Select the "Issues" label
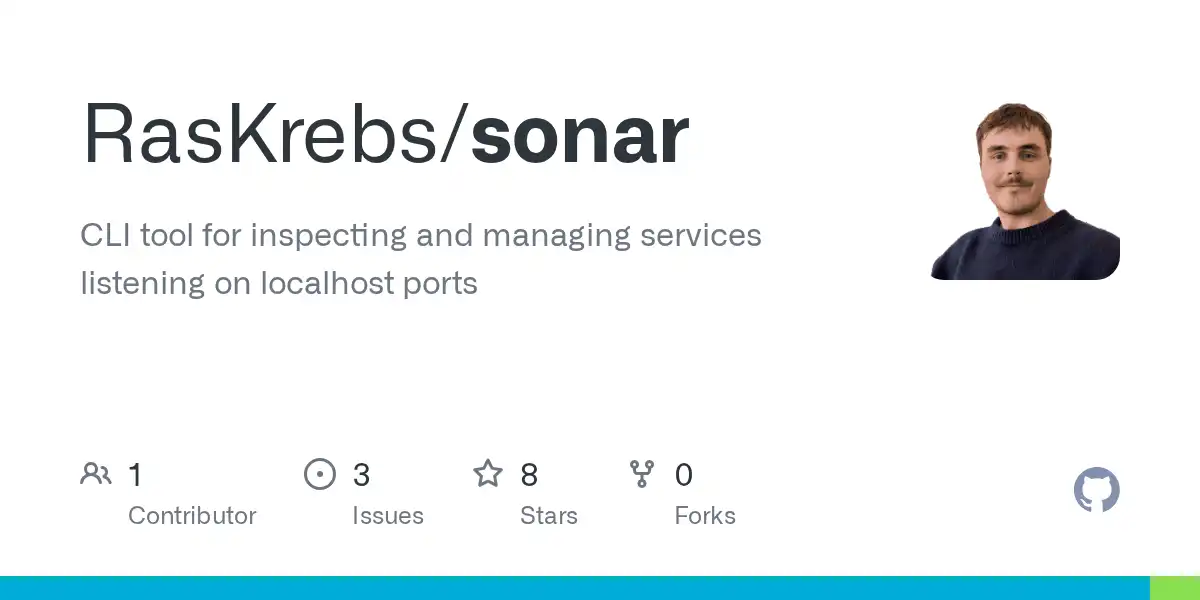 click(388, 516)
